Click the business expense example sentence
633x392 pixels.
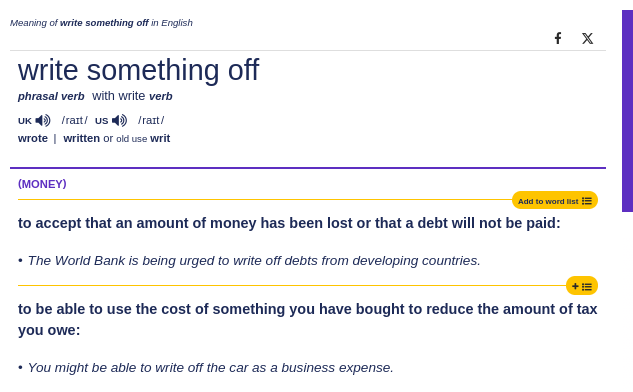point(210,368)
